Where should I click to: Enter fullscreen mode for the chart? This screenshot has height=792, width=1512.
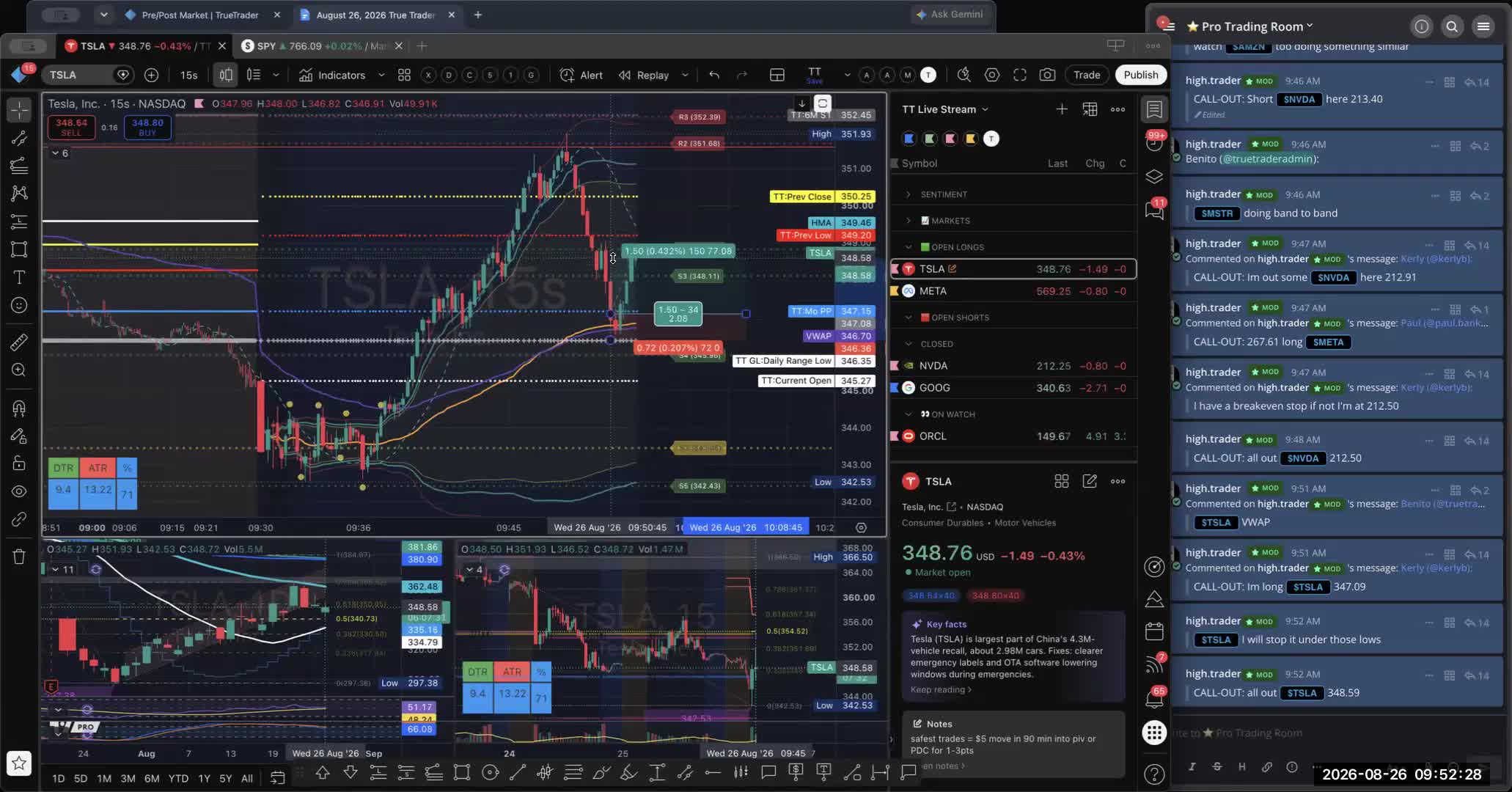(x=1019, y=75)
